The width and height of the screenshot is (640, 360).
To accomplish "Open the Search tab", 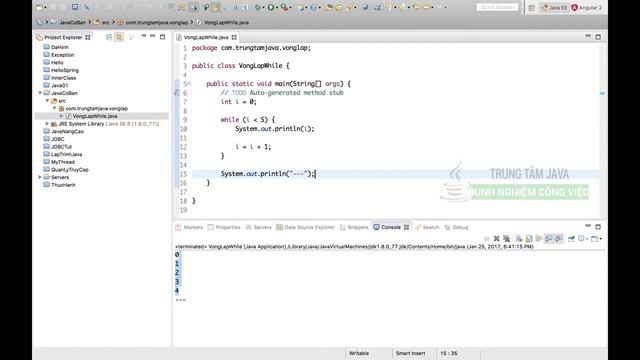I will click(427, 227).
